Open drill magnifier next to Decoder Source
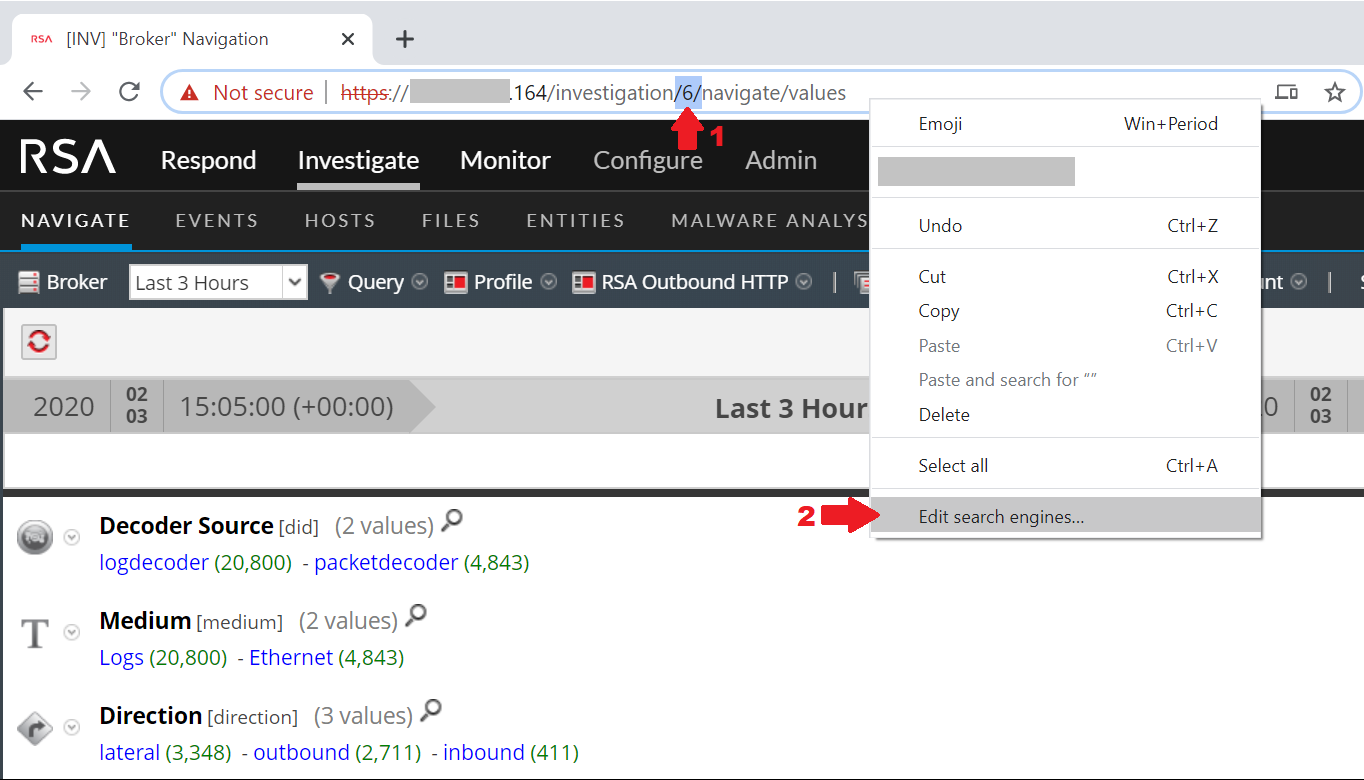Image resolution: width=1364 pixels, height=780 pixels. coord(450,520)
